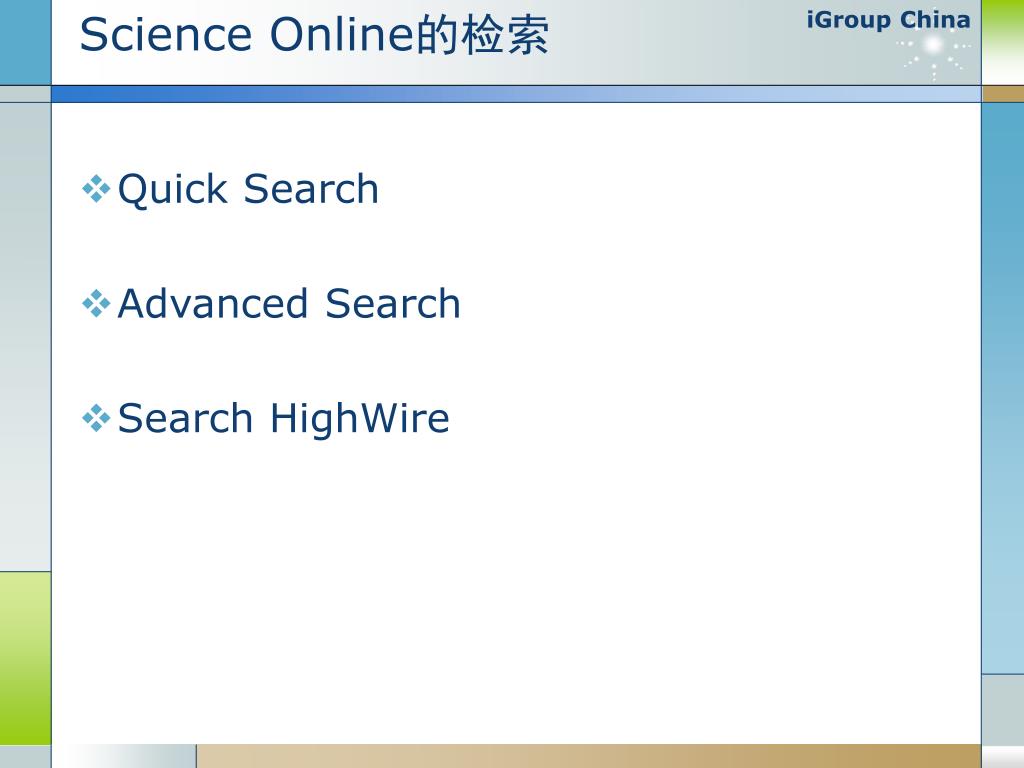This screenshot has width=1024, height=768.
Task: Select the 'iGroup China' logo text
Action: [888, 20]
